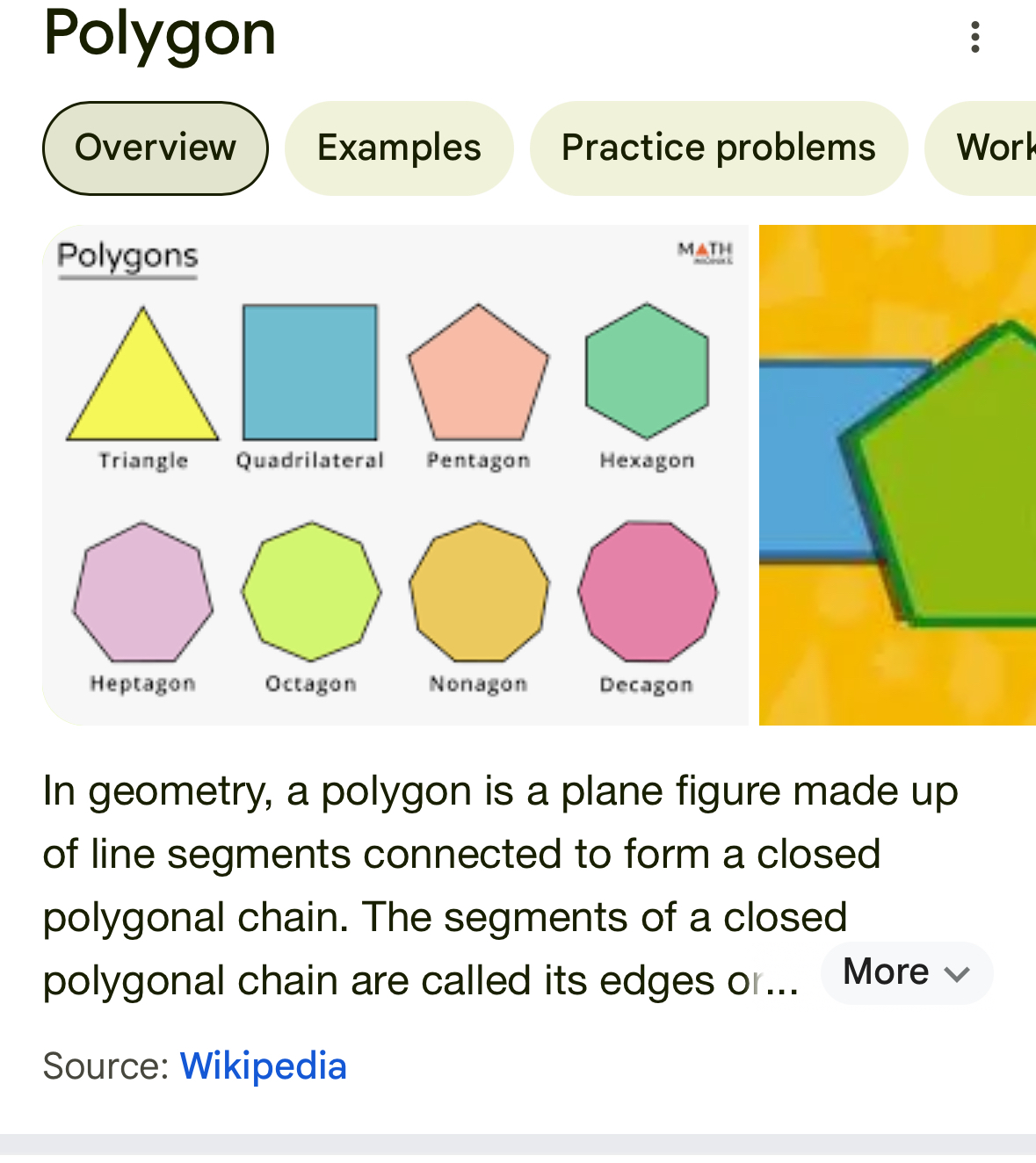Screen dimensions: 1036x1163
Task: Open the Practice problems chip
Action: click(718, 148)
